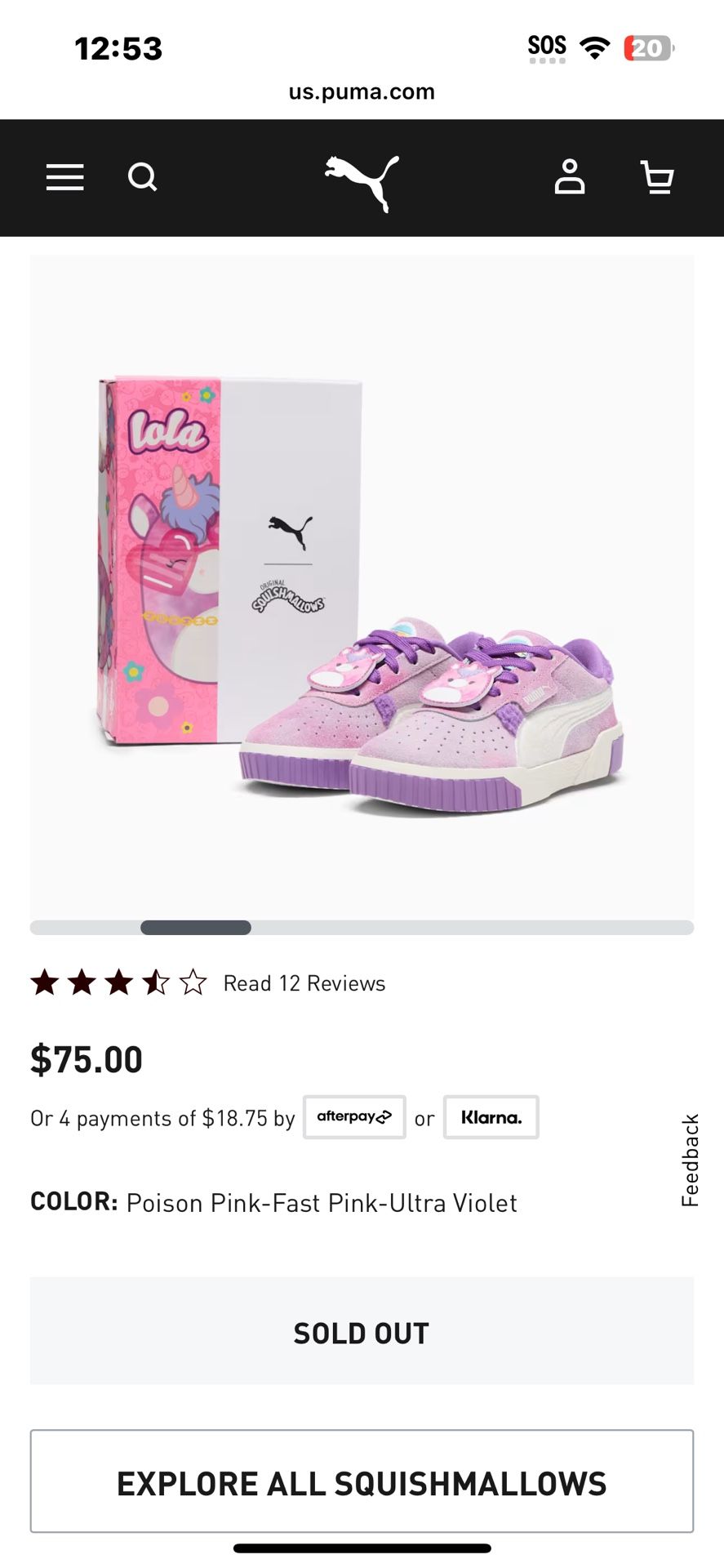
Task: Click the fifth empty rating star
Action: coord(193,982)
